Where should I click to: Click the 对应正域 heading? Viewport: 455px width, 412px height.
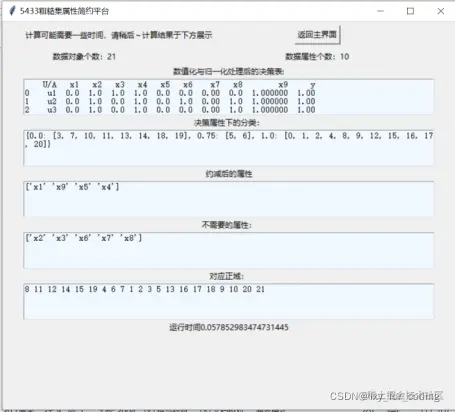(227, 276)
